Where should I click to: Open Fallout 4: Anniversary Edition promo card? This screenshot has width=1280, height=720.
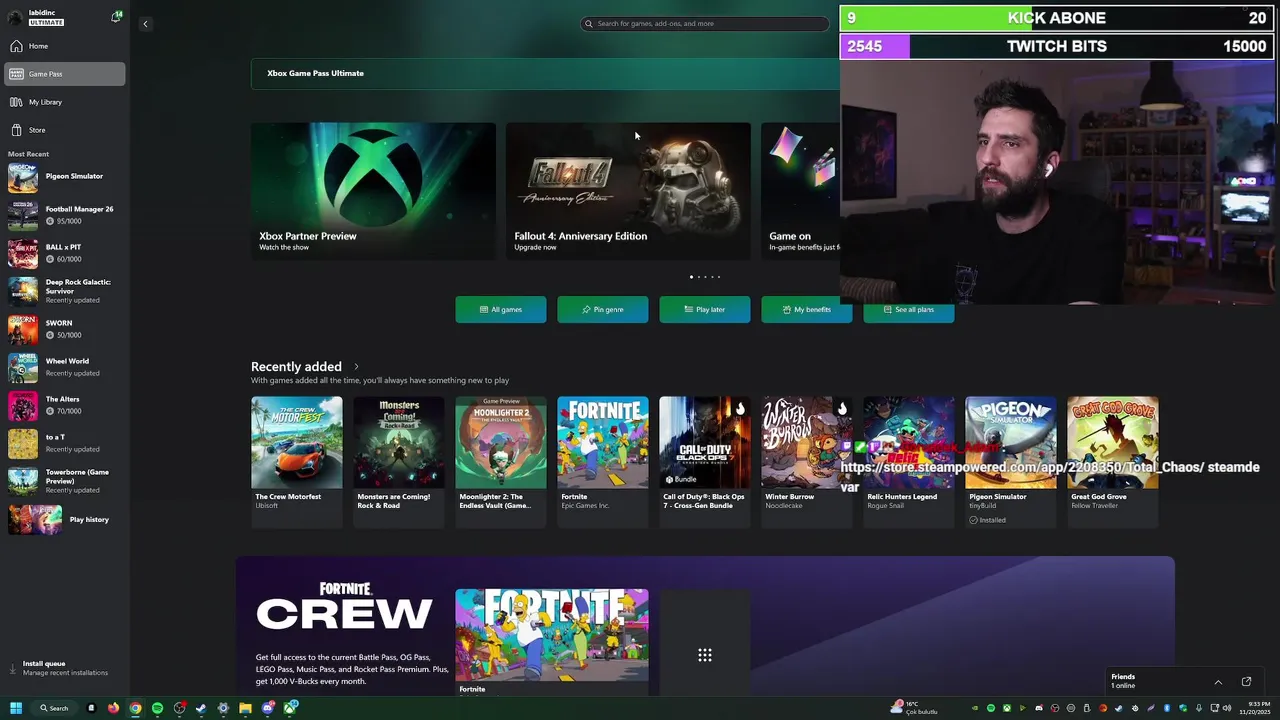[628, 191]
